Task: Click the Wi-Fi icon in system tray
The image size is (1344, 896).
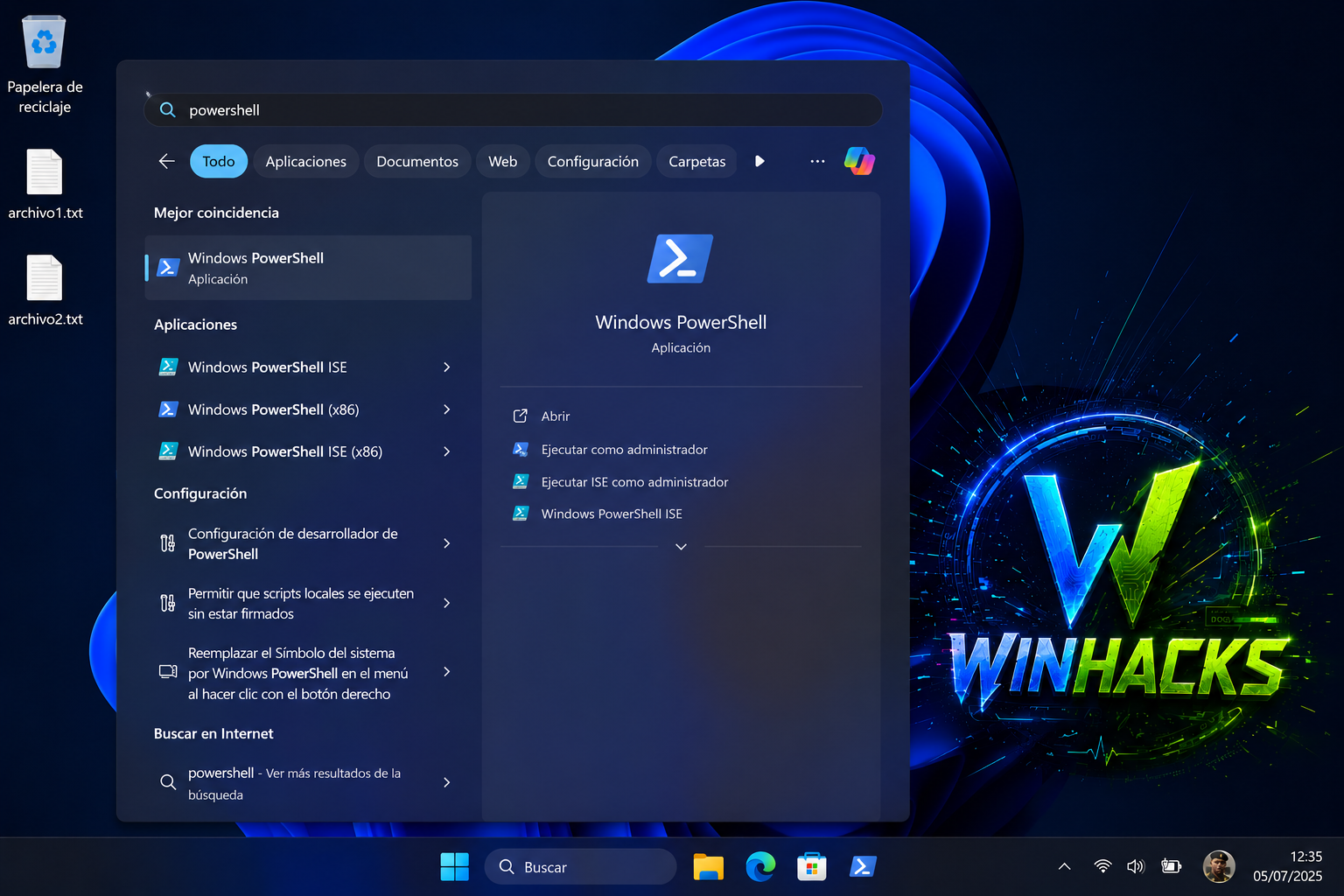Action: tap(1102, 866)
